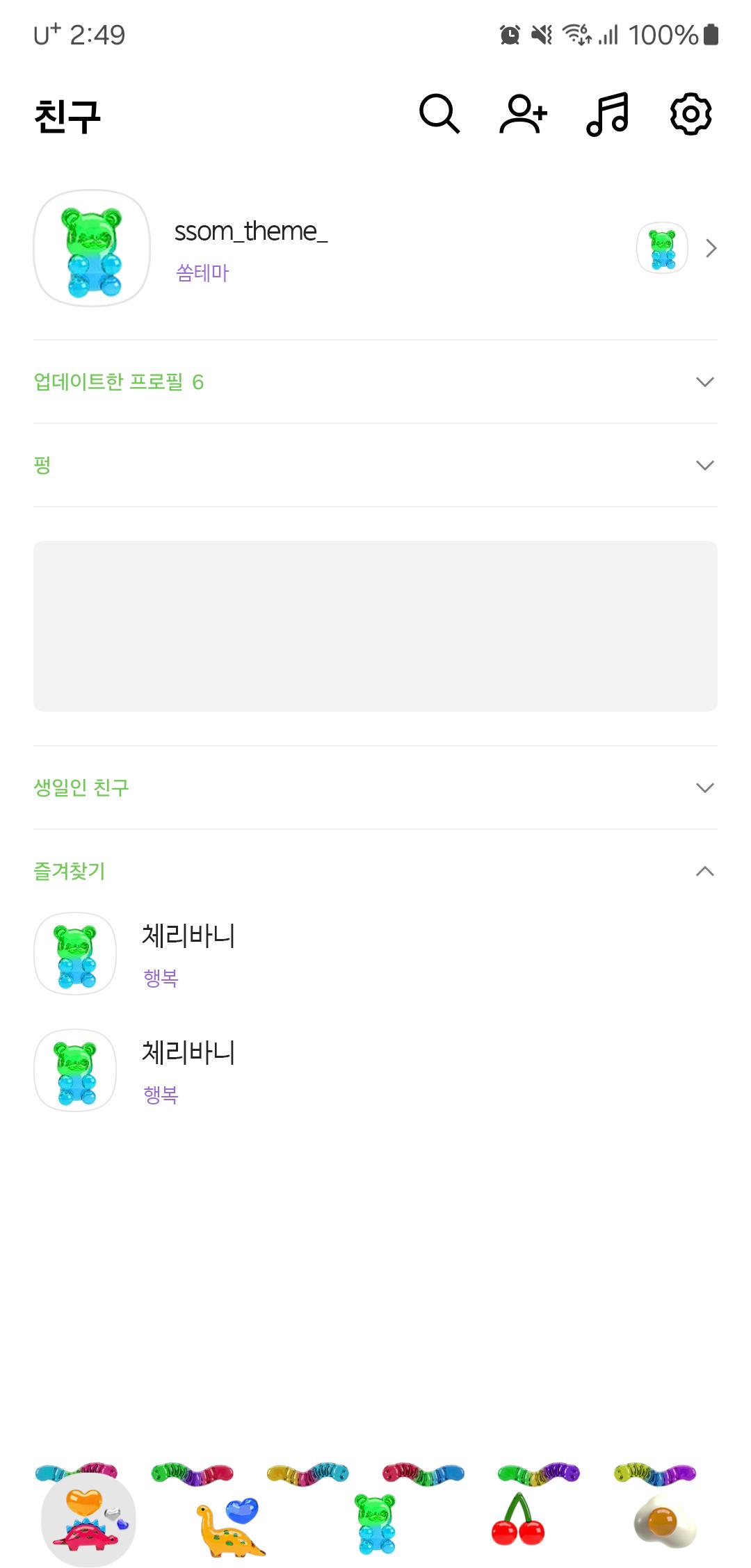The image size is (751, 1568).
Task: Tap the small gummy bear multi-profile thumbnail
Action: (x=662, y=248)
